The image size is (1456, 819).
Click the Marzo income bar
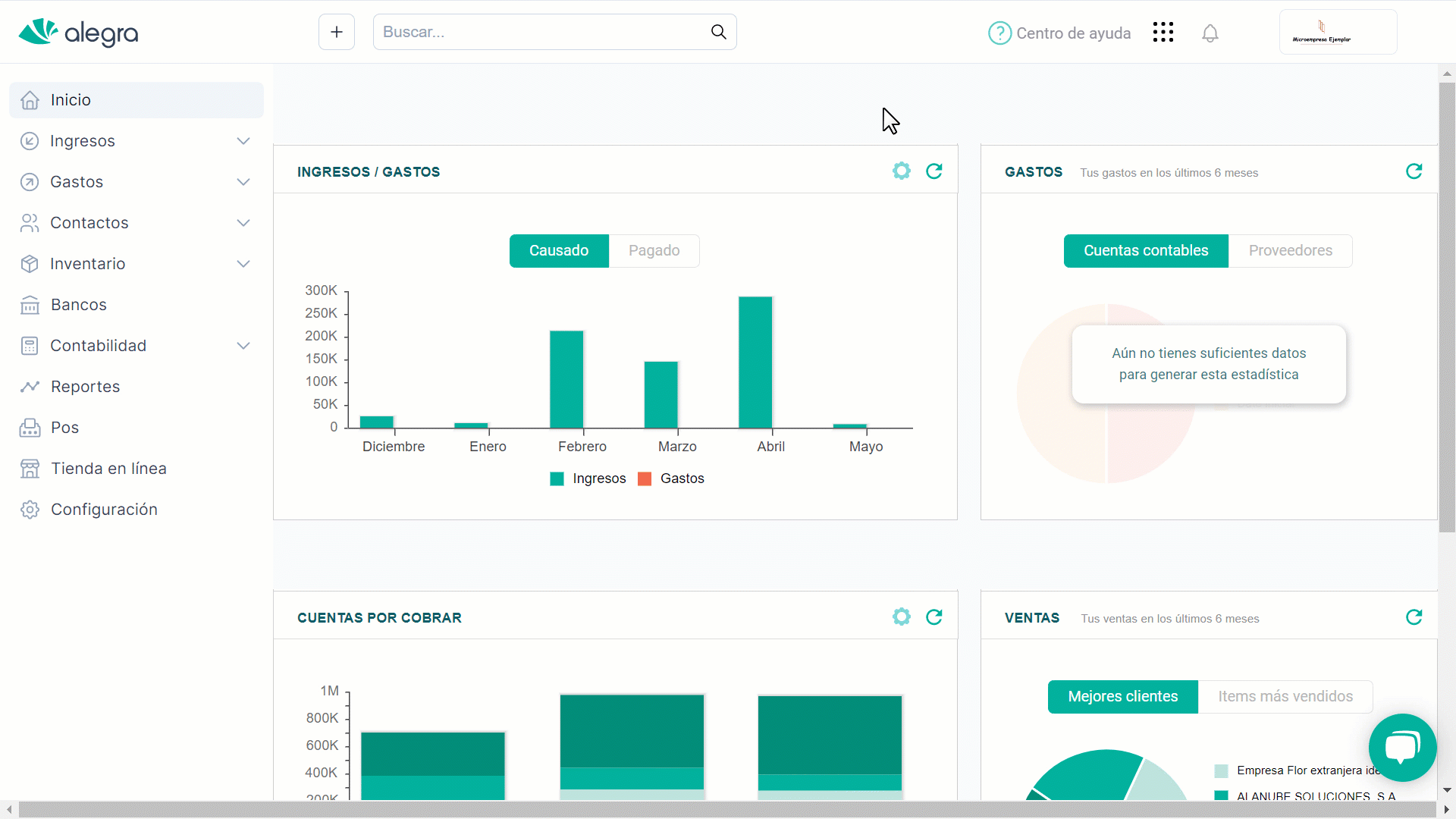coord(661,395)
